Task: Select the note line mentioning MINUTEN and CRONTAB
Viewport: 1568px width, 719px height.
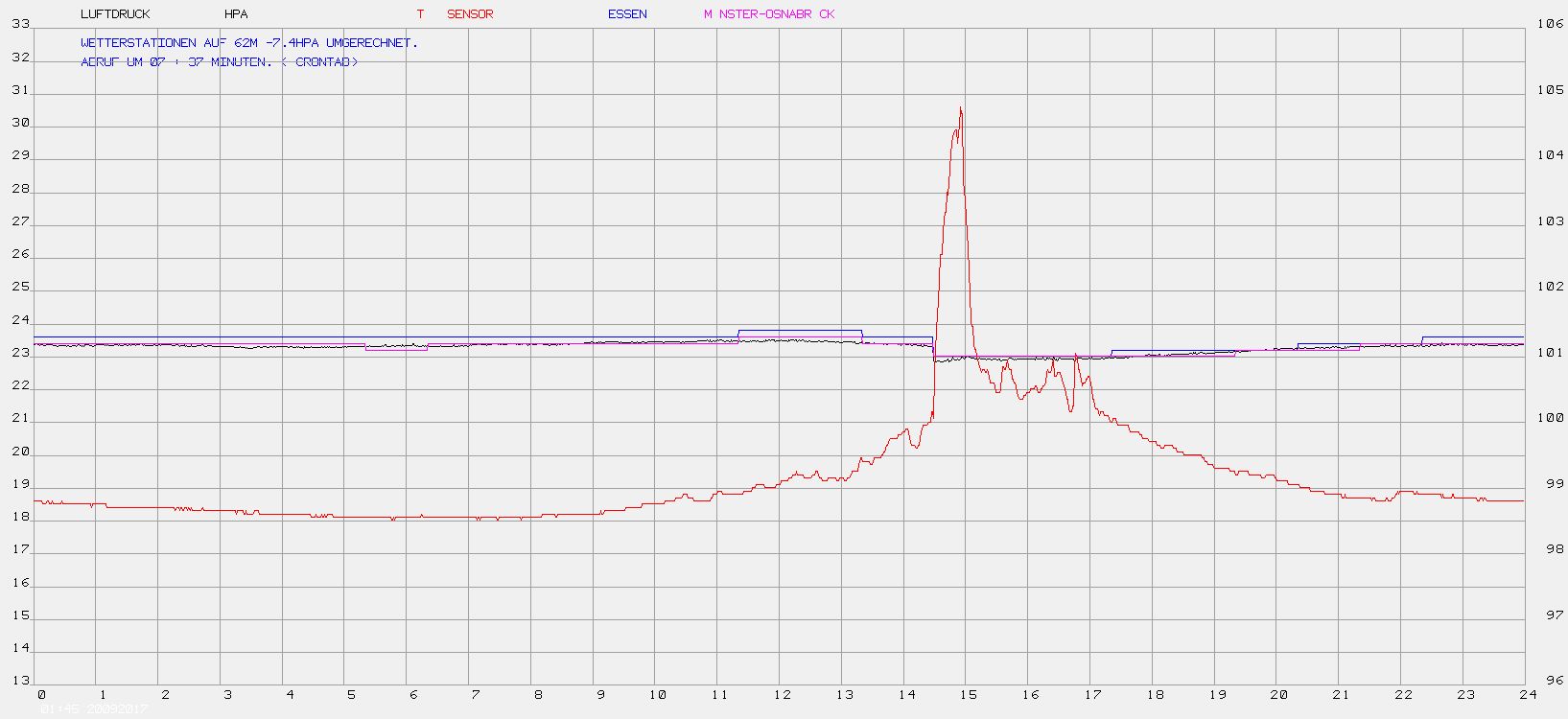Action: click(220, 62)
